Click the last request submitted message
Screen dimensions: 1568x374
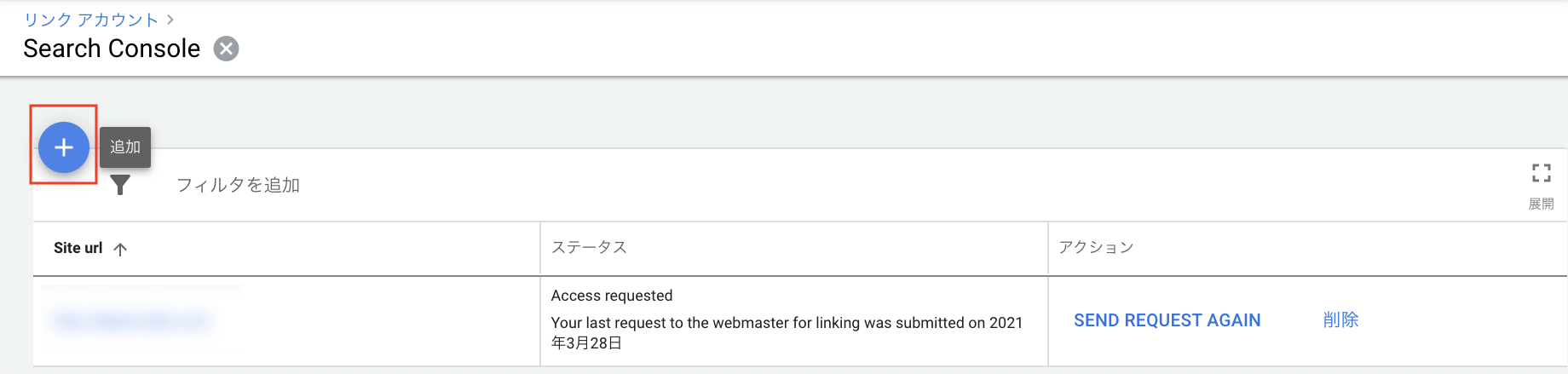click(x=786, y=323)
